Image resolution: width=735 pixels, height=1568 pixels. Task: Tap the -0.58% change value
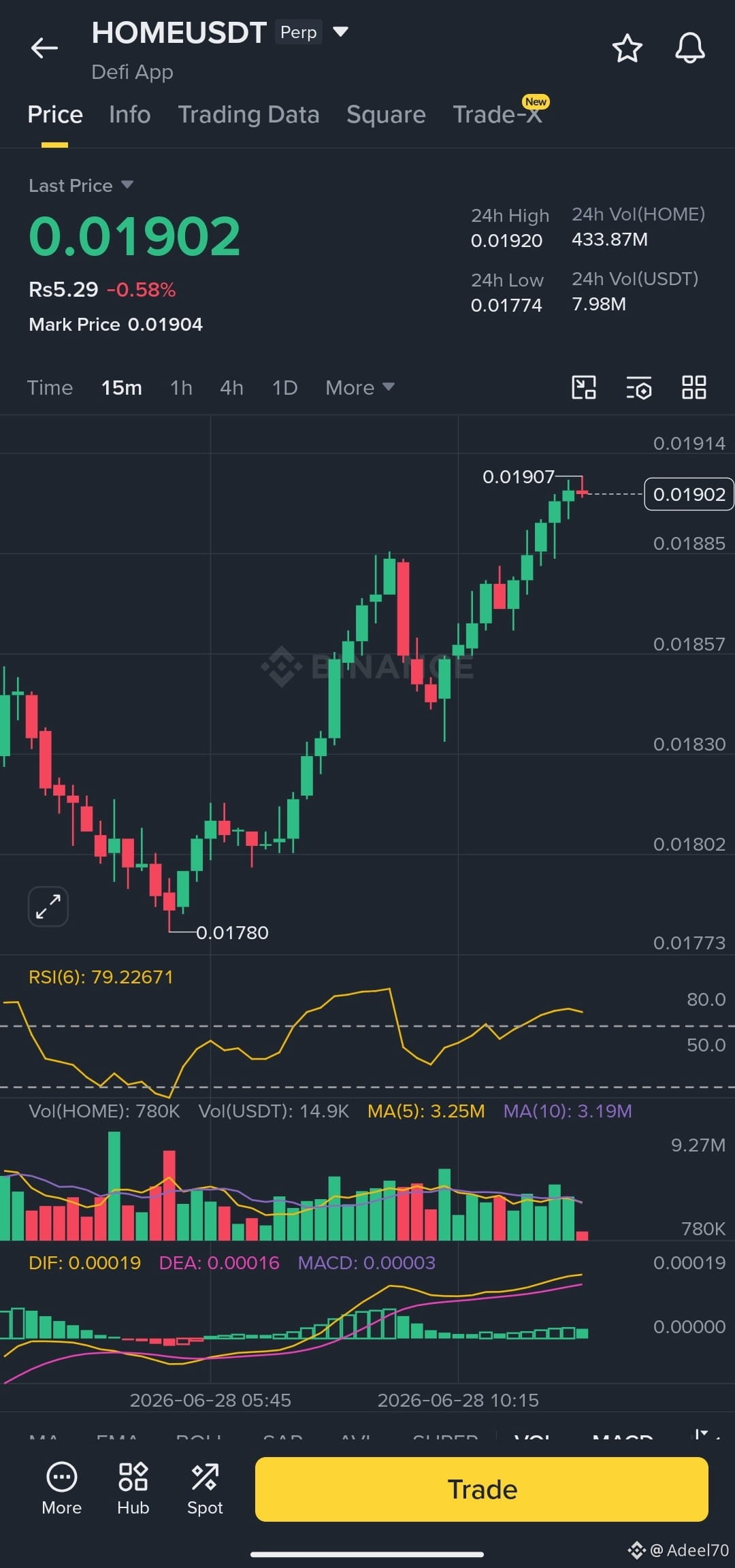click(x=141, y=290)
